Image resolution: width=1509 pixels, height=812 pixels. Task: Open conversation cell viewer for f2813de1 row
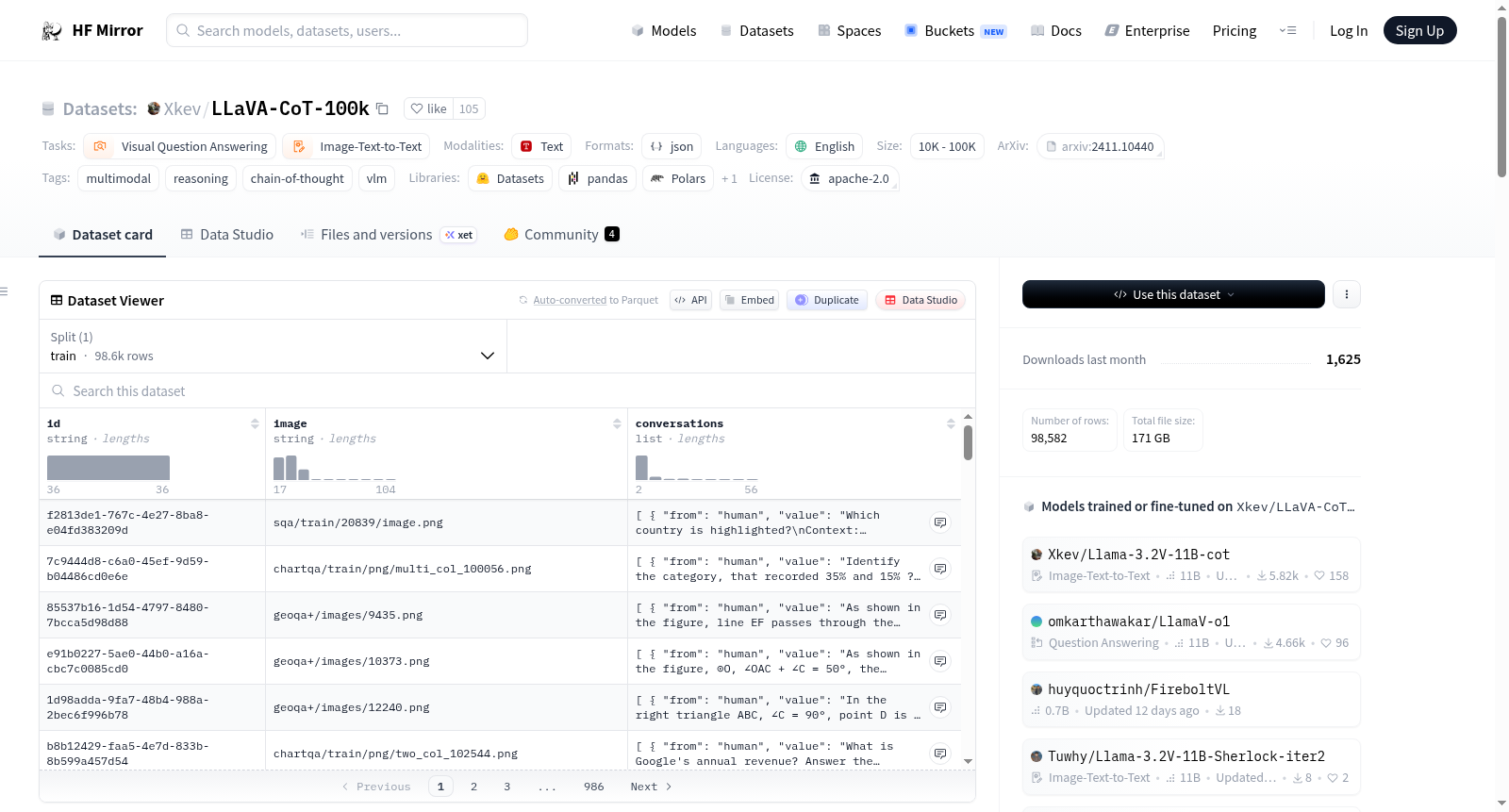point(940,522)
